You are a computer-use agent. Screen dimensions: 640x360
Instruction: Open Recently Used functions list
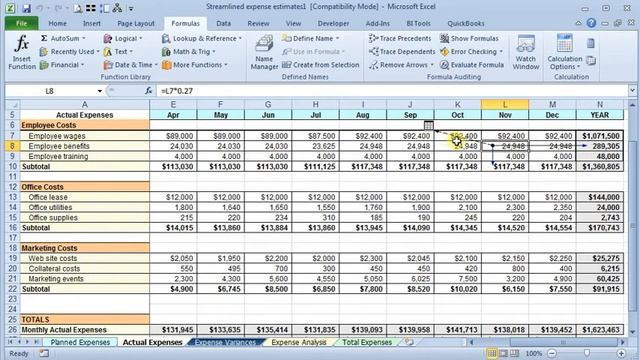(x=69, y=51)
